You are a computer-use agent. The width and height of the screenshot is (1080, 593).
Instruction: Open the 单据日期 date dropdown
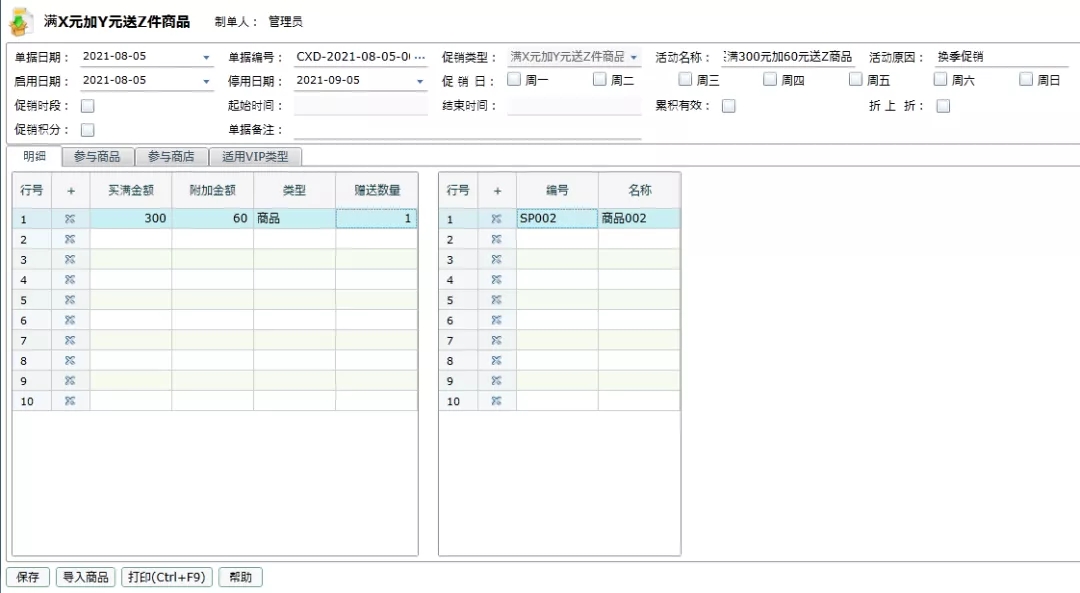pyautogui.click(x=206, y=58)
